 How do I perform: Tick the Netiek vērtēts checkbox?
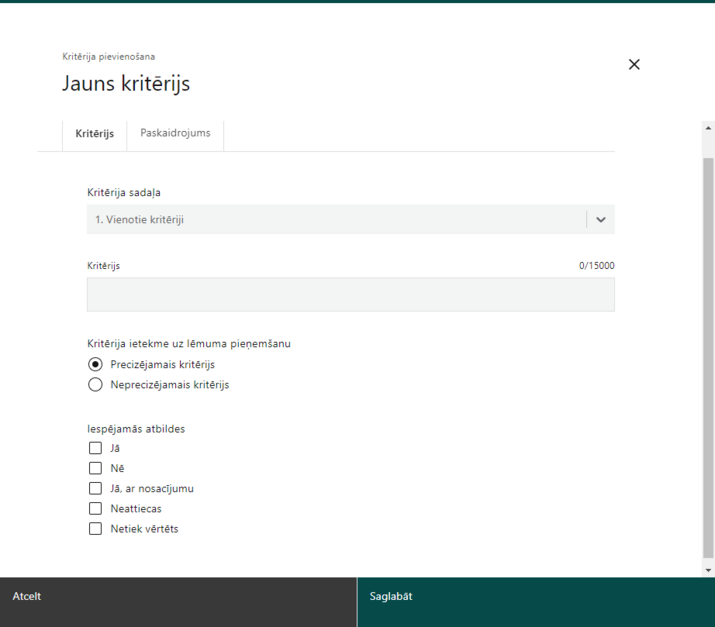coord(95,529)
